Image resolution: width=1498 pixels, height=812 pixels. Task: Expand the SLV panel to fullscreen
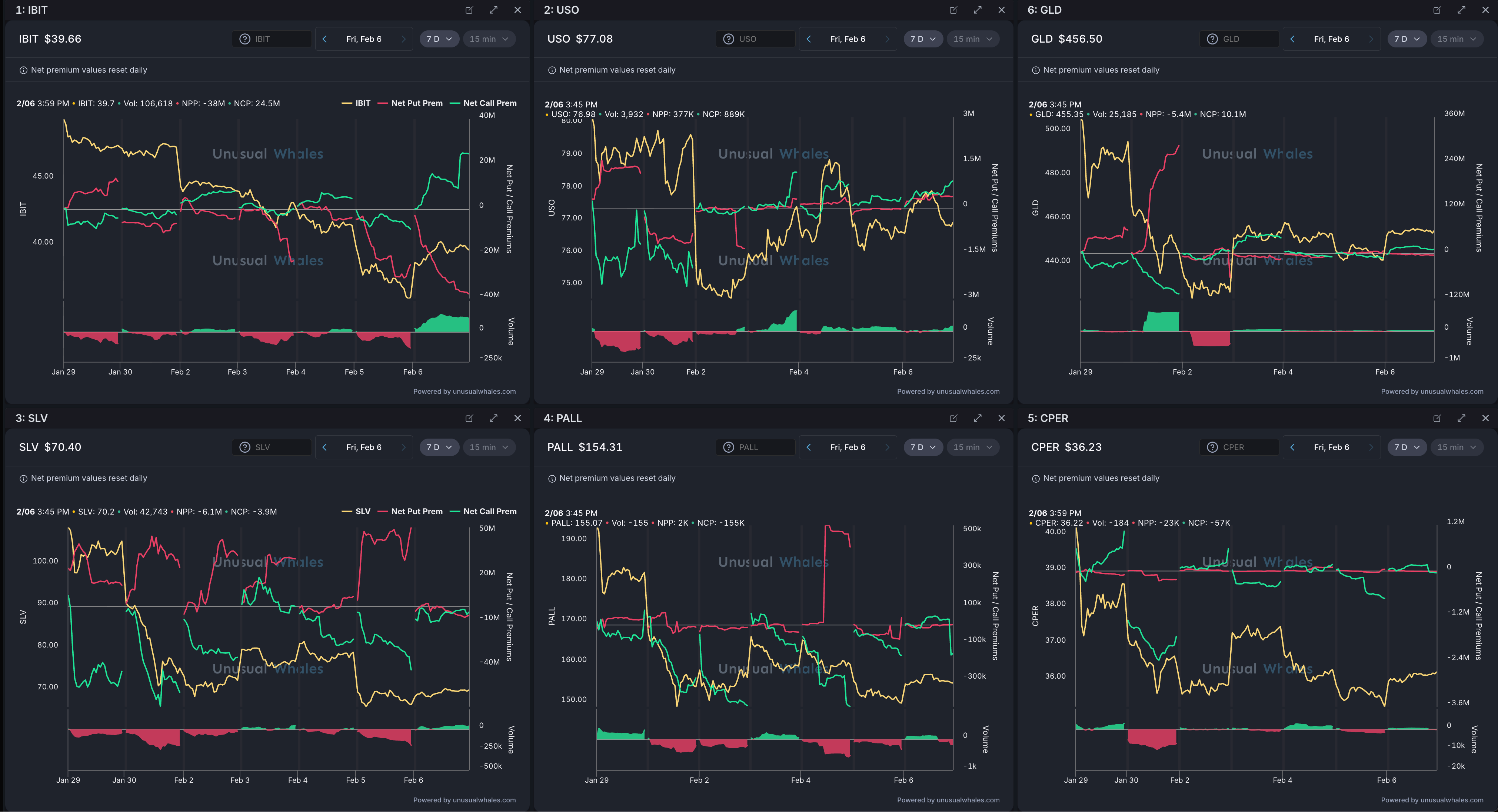[x=493, y=418]
